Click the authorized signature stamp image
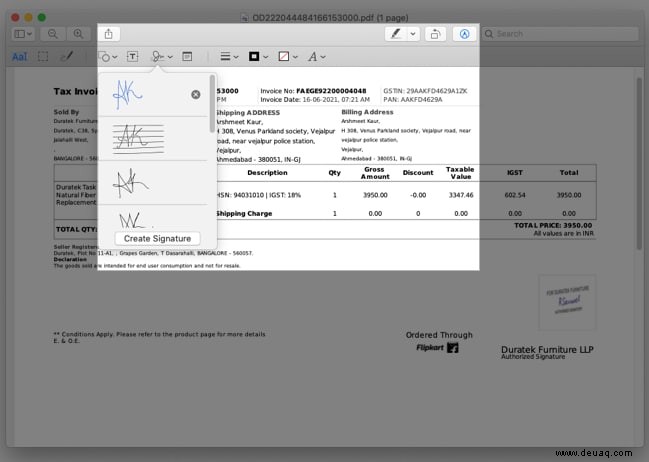 point(567,302)
